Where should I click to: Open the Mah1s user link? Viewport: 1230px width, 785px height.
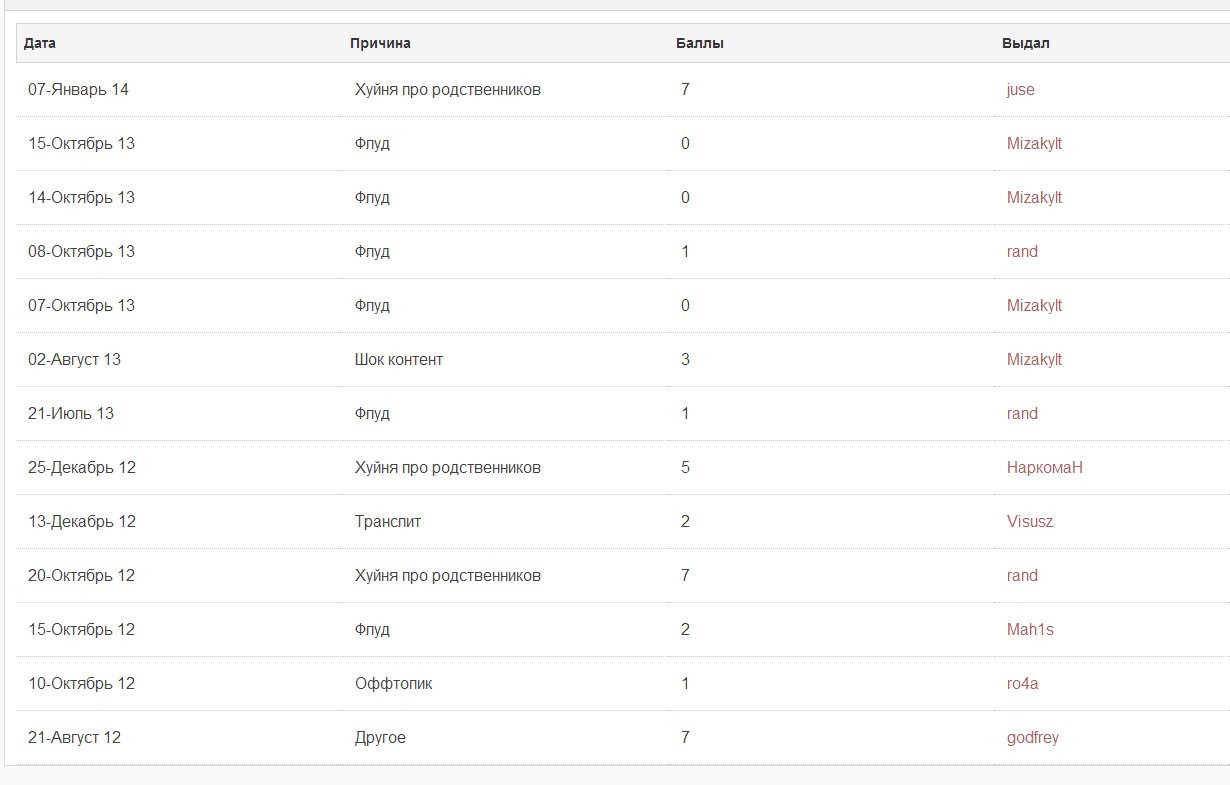pos(1030,630)
